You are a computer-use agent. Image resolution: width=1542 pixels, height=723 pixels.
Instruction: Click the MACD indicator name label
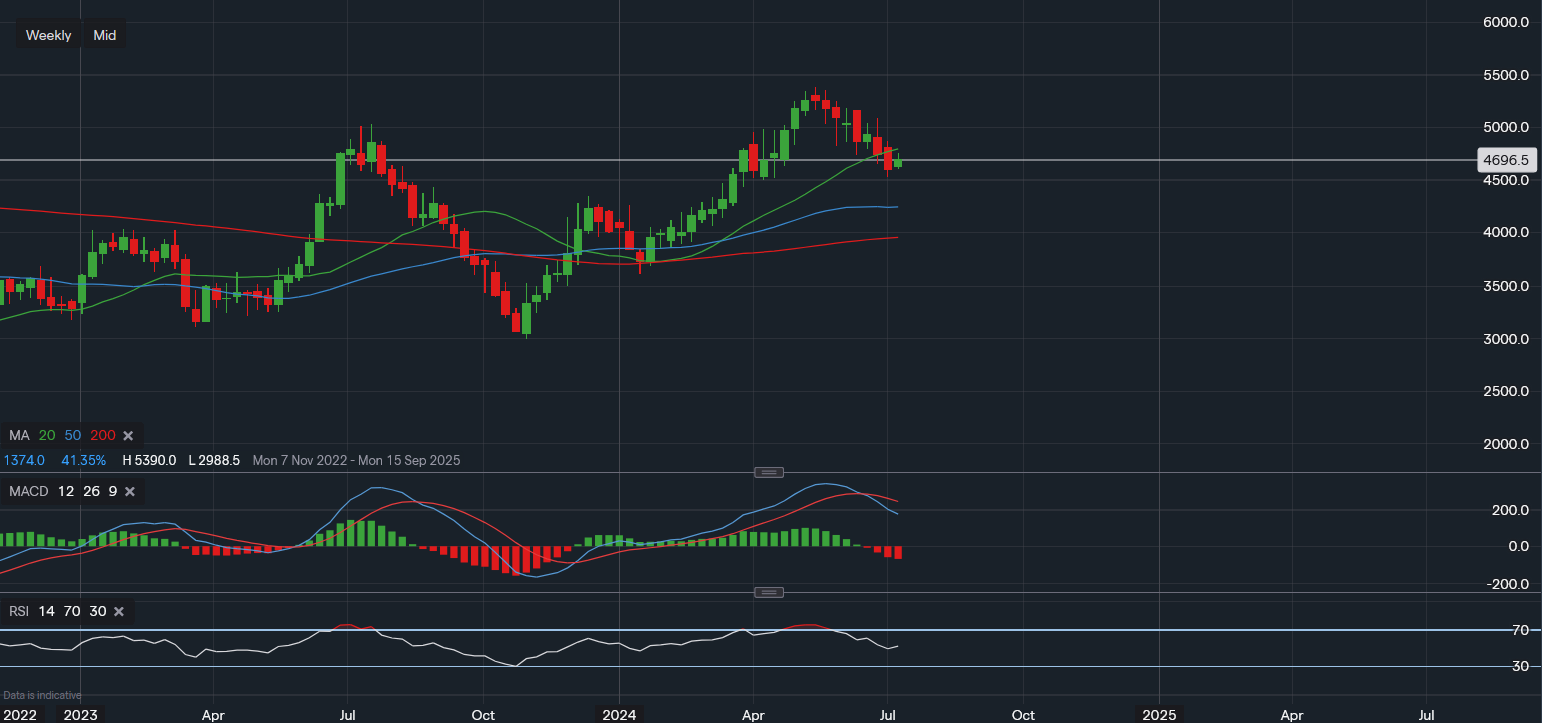(28, 491)
